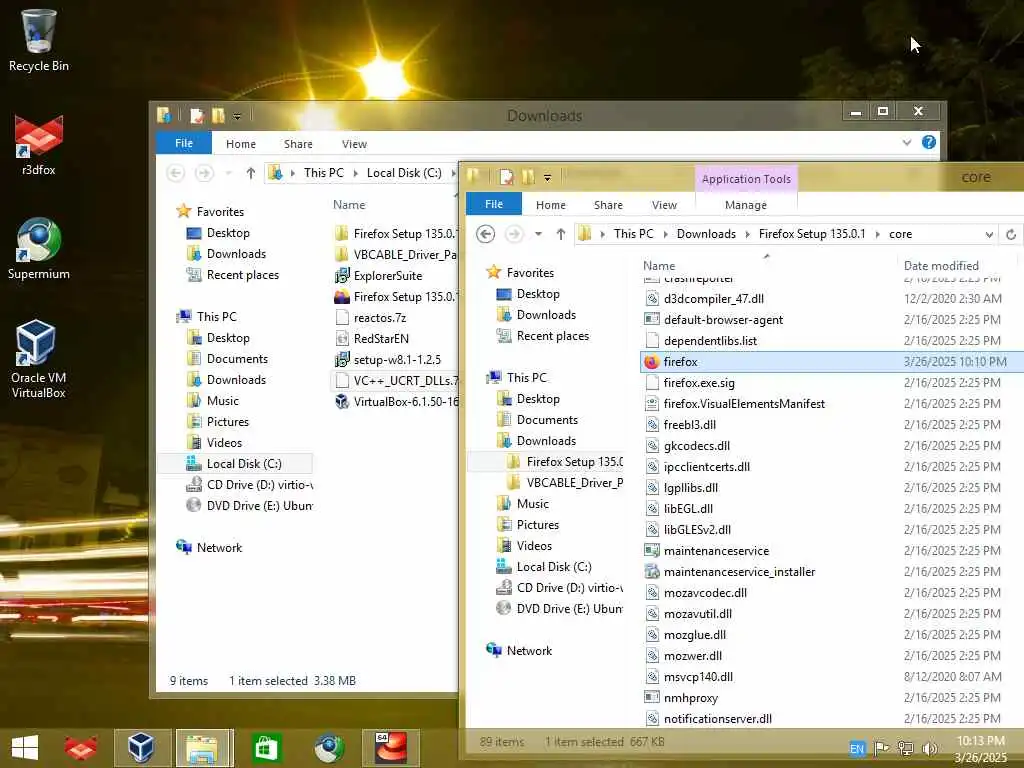Open the Recycle Bin desktop icon
This screenshot has height=768, width=1024.
39,40
